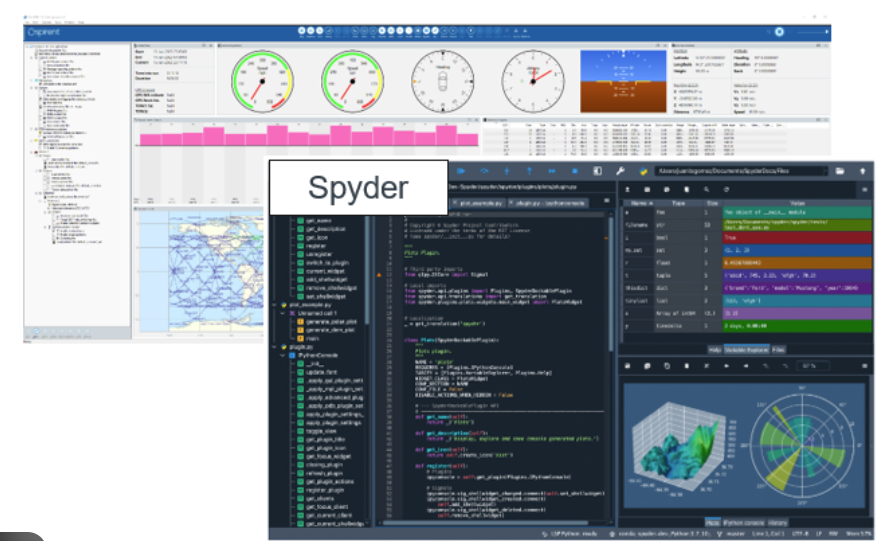Click the browse working directory folder icon
The image size is (882, 541).
point(841,171)
